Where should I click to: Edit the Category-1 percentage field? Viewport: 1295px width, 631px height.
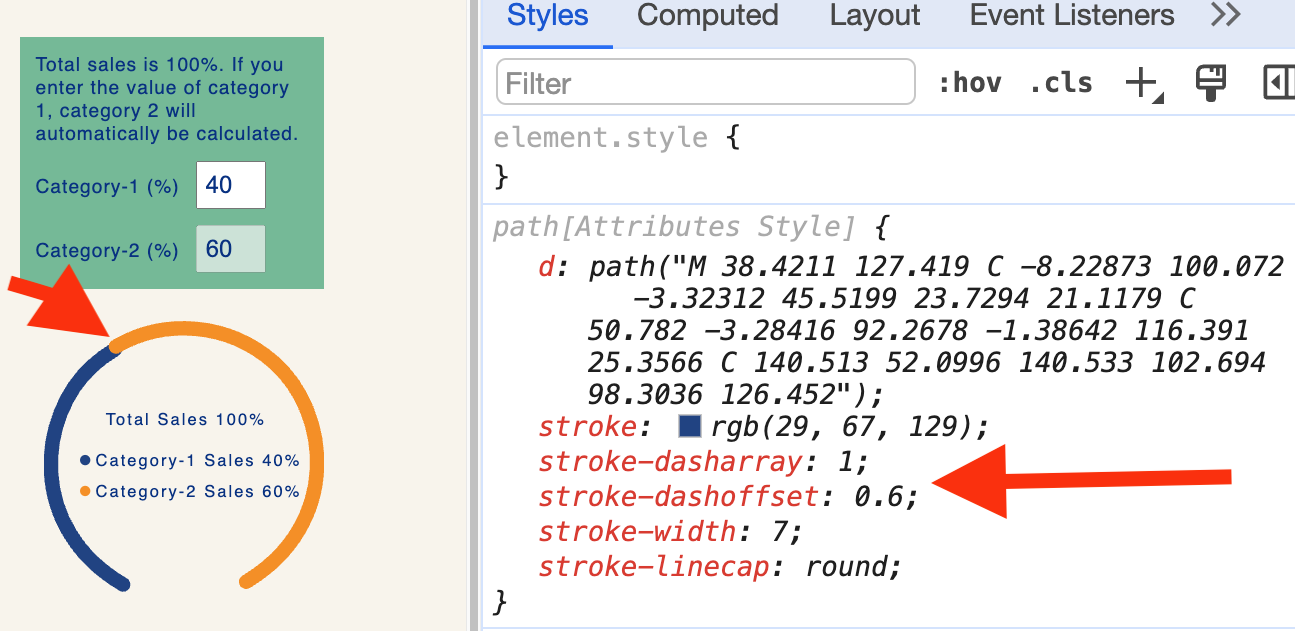[231, 185]
